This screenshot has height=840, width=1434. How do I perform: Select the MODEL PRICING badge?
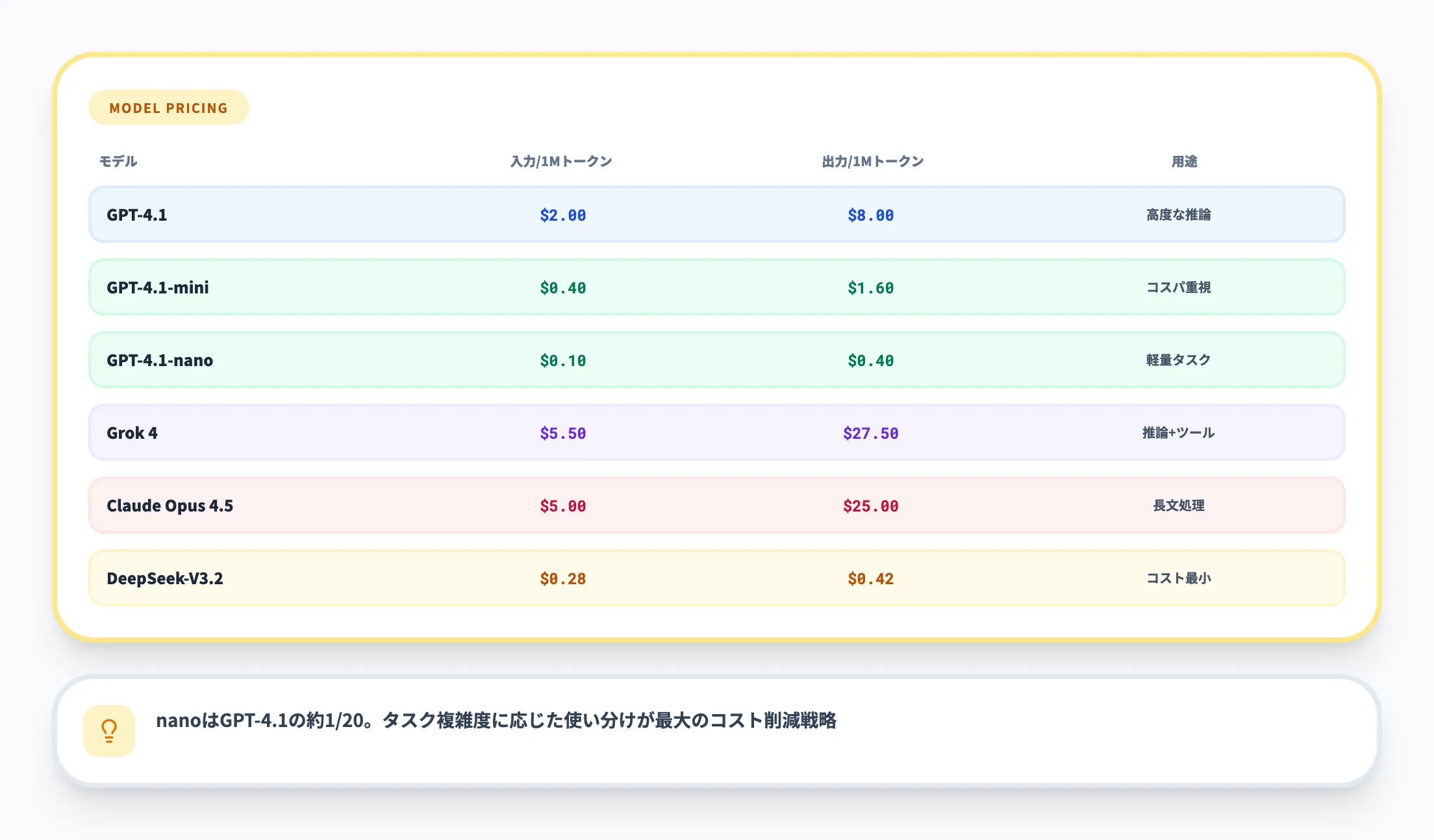pyautogui.click(x=168, y=107)
